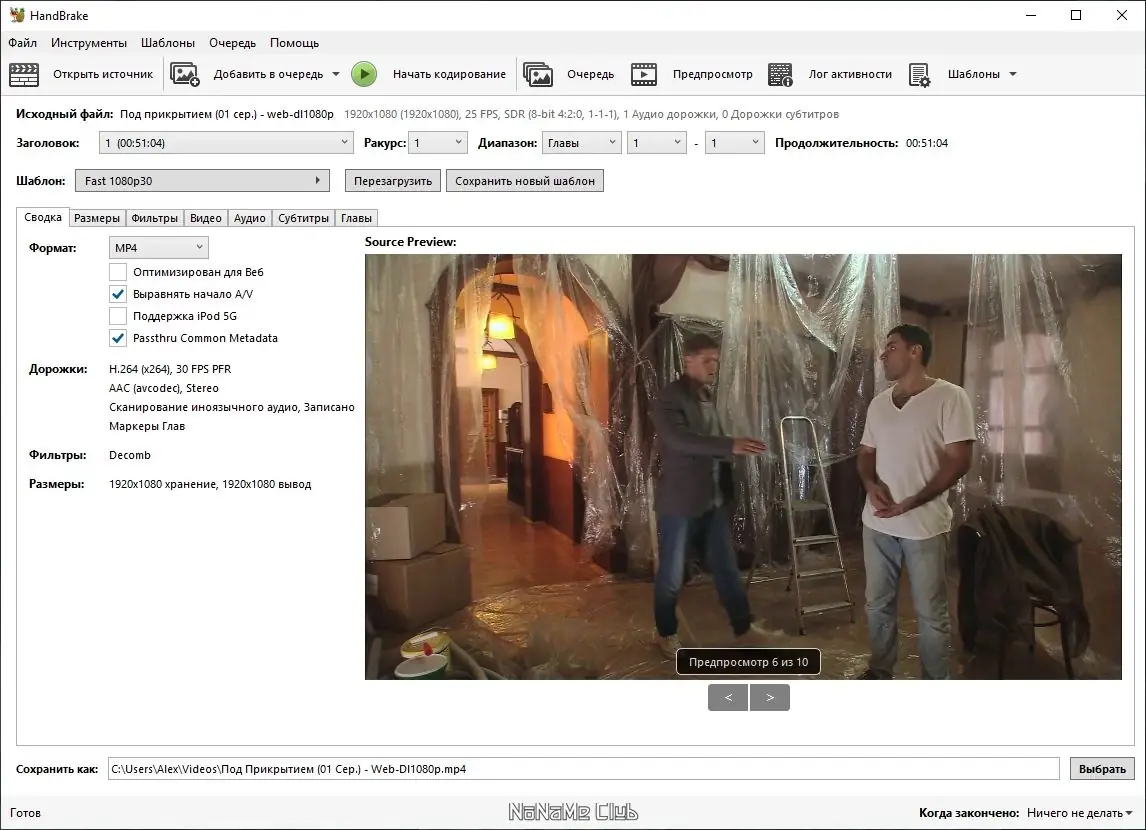Expand the MP4 format dropdown

coord(159,248)
